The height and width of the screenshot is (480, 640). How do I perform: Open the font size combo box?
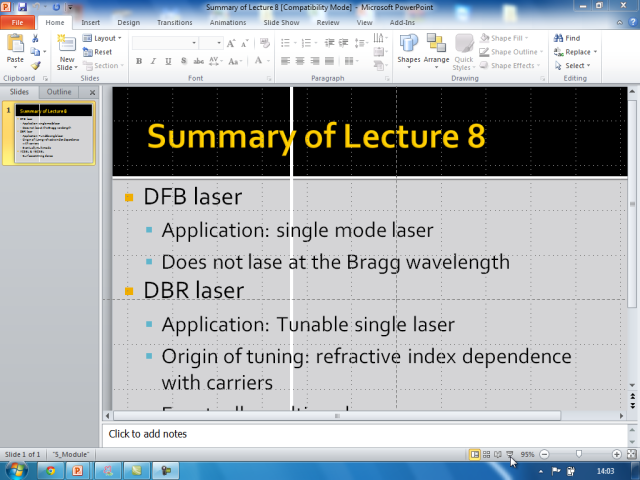(x=219, y=43)
